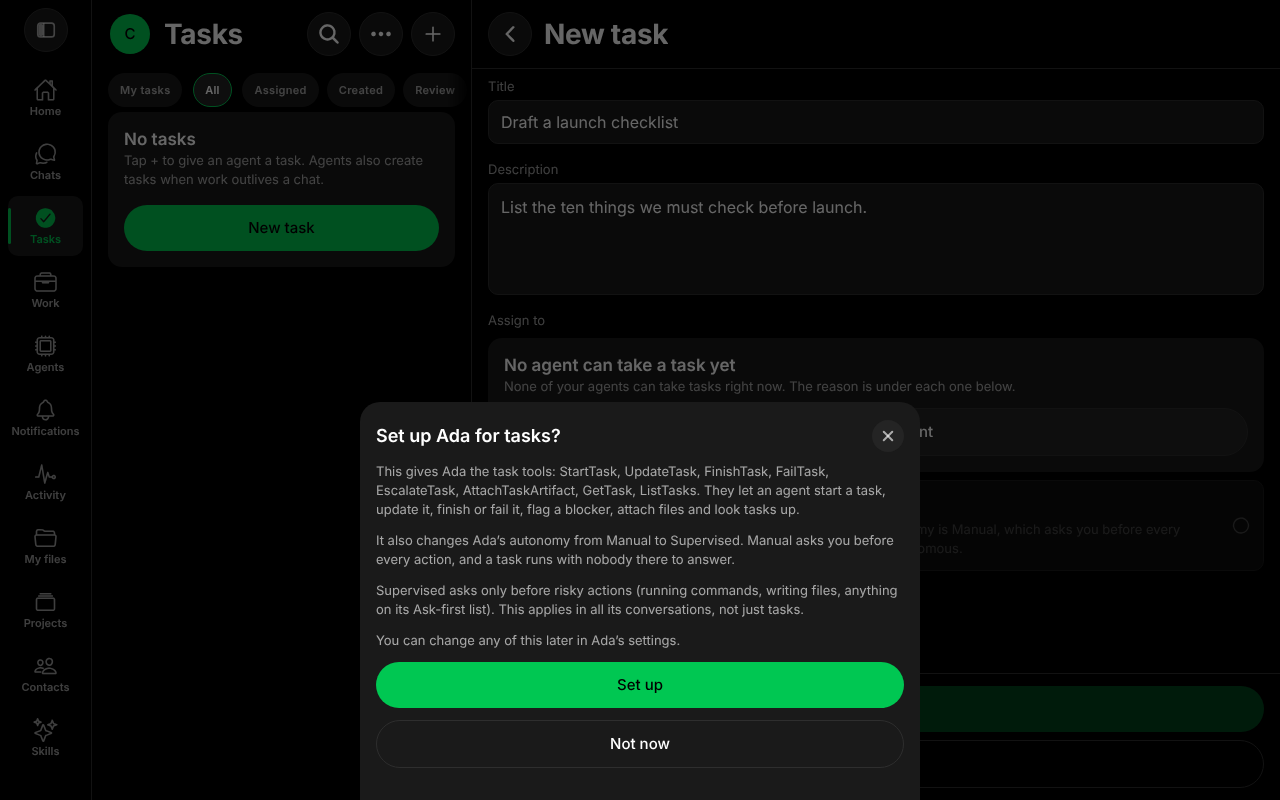1280x800 pixels.
Task: Select the Tasks sidebar icon
Action: [x=45, y=226]
